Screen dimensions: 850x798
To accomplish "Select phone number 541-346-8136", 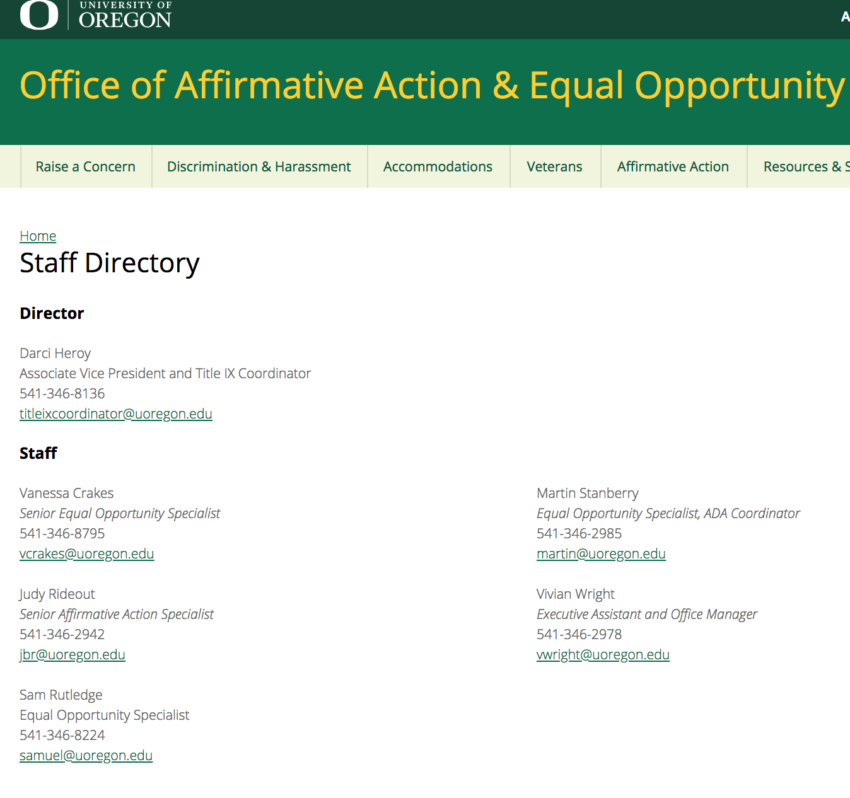I will (x=62, y=394).
